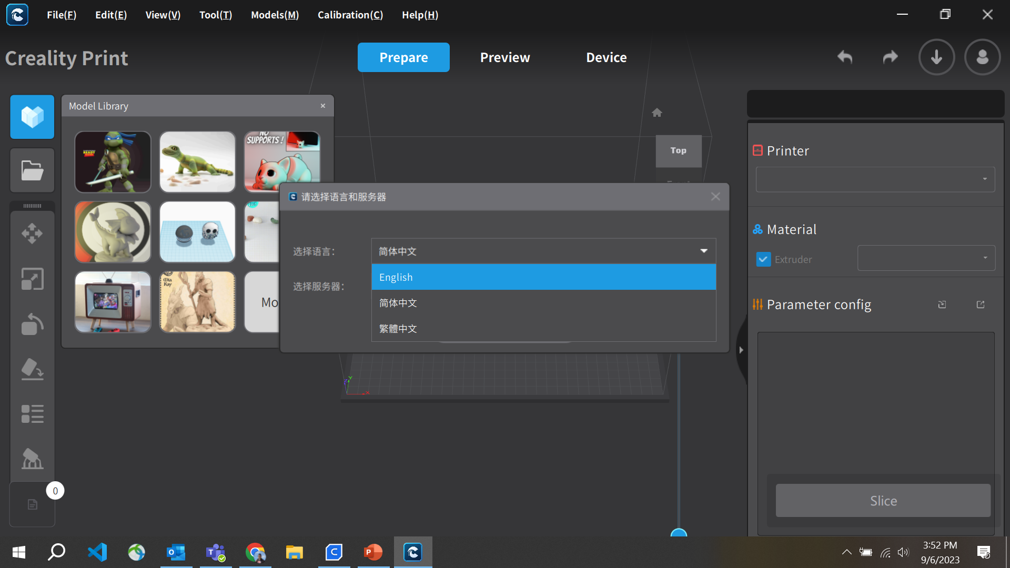Open the Models(M) menu

274,14
